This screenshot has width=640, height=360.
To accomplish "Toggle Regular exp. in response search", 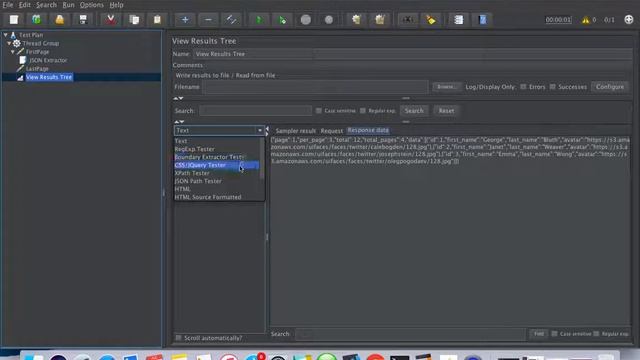I will pos(596,333).
